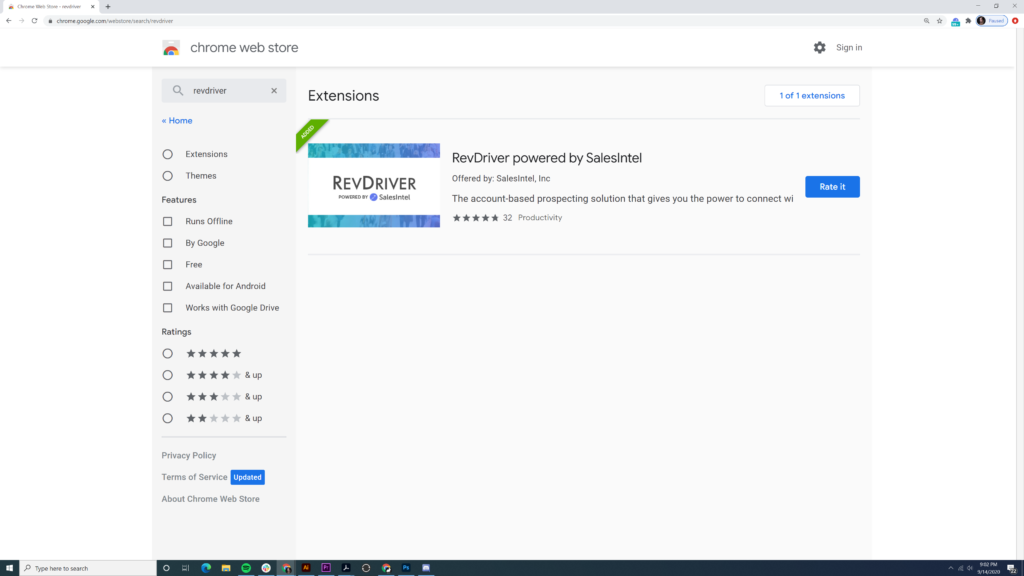
Task: Click the revdriver search input field
Action: click(x=224, y=91)
